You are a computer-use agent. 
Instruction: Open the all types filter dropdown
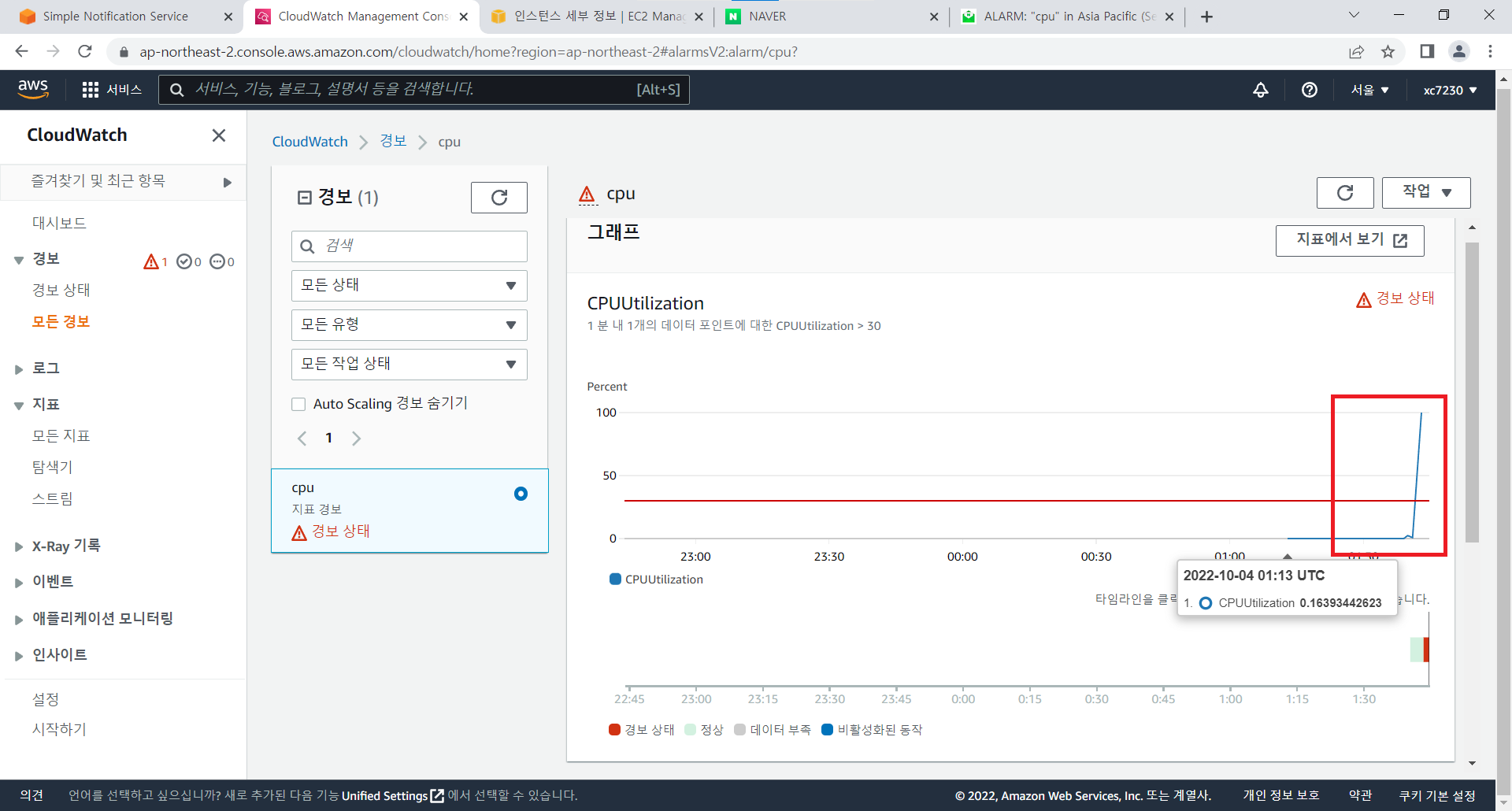click(x=409, y=325)
